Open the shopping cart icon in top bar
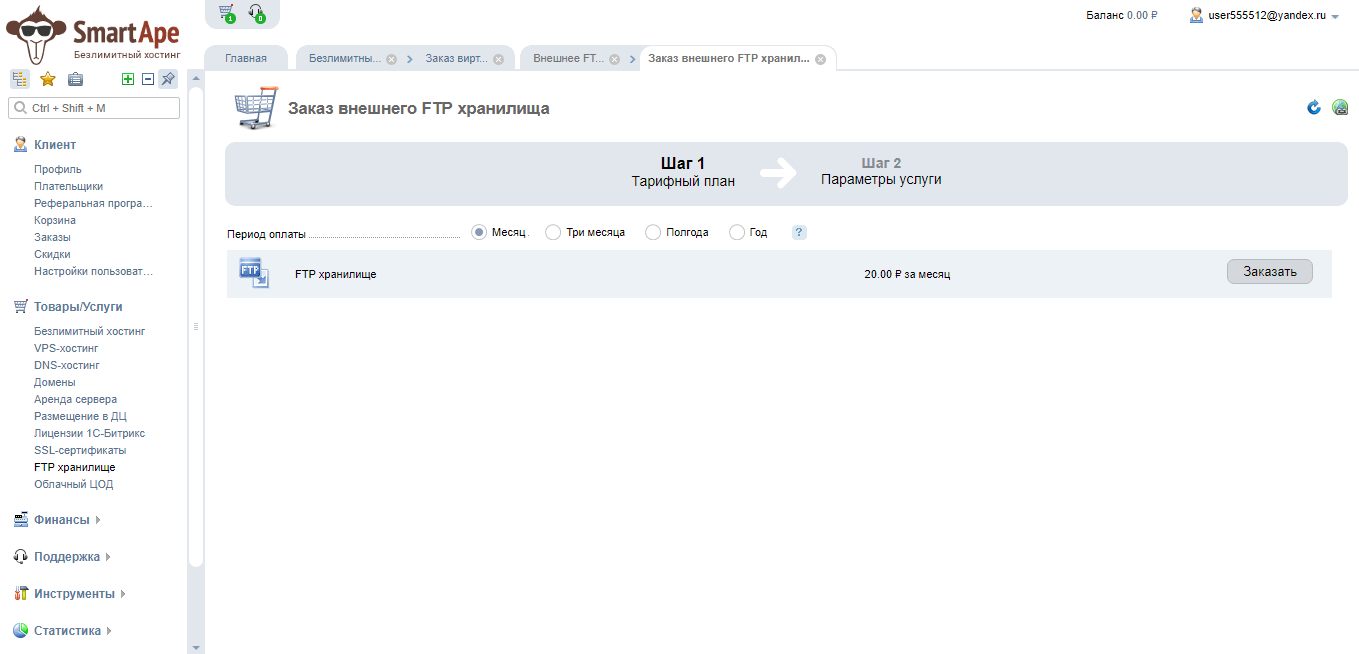Viewport: 1359px width, 654px height. pos(226,13)
